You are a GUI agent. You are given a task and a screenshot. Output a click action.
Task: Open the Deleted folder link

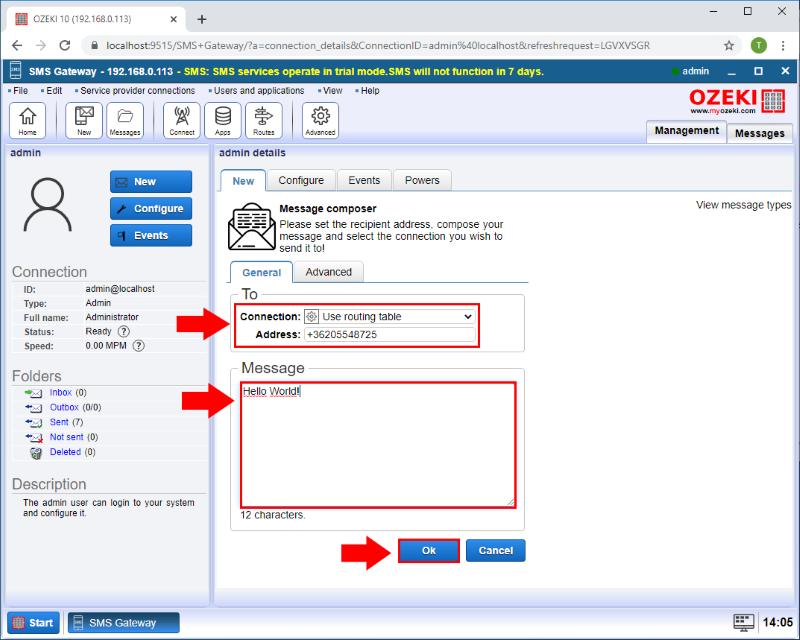(65, 452)
